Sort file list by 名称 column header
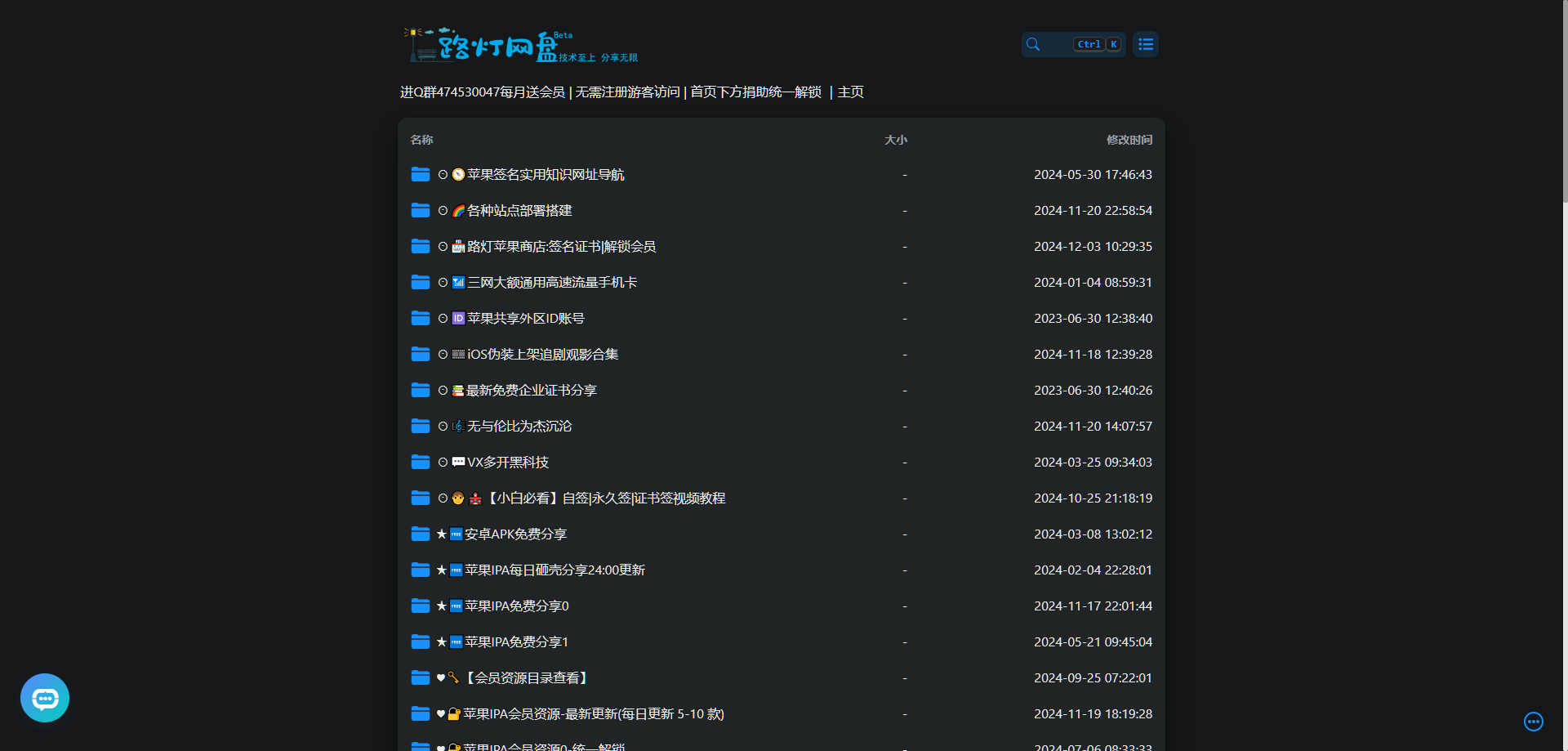The image size is (1568, 751). 421,140
